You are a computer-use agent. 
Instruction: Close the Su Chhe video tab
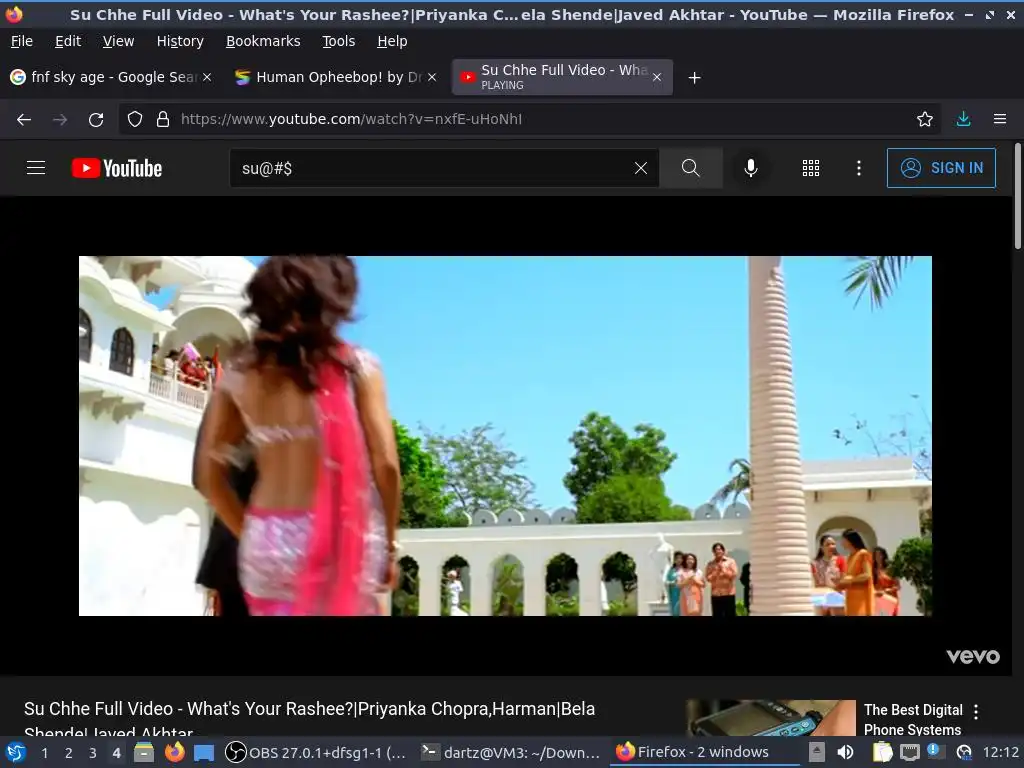[x=657, y=77]
